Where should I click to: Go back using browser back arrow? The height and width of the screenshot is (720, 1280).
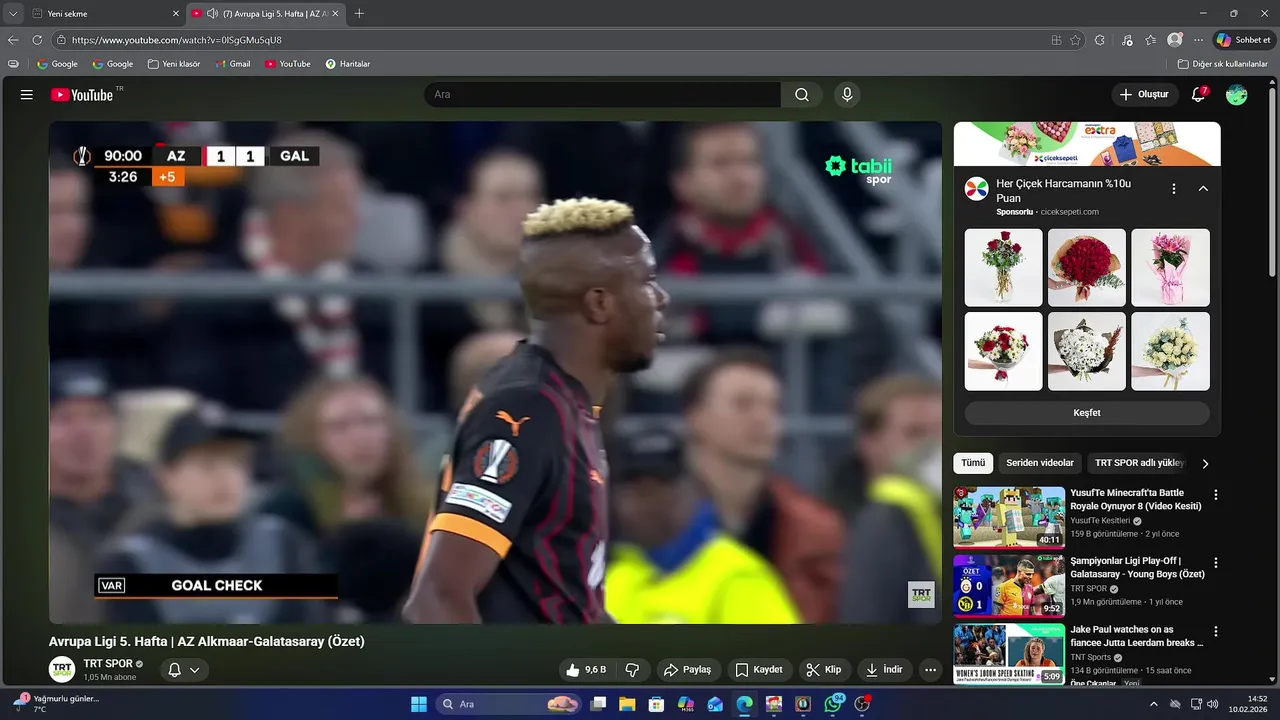click(13, 40)
